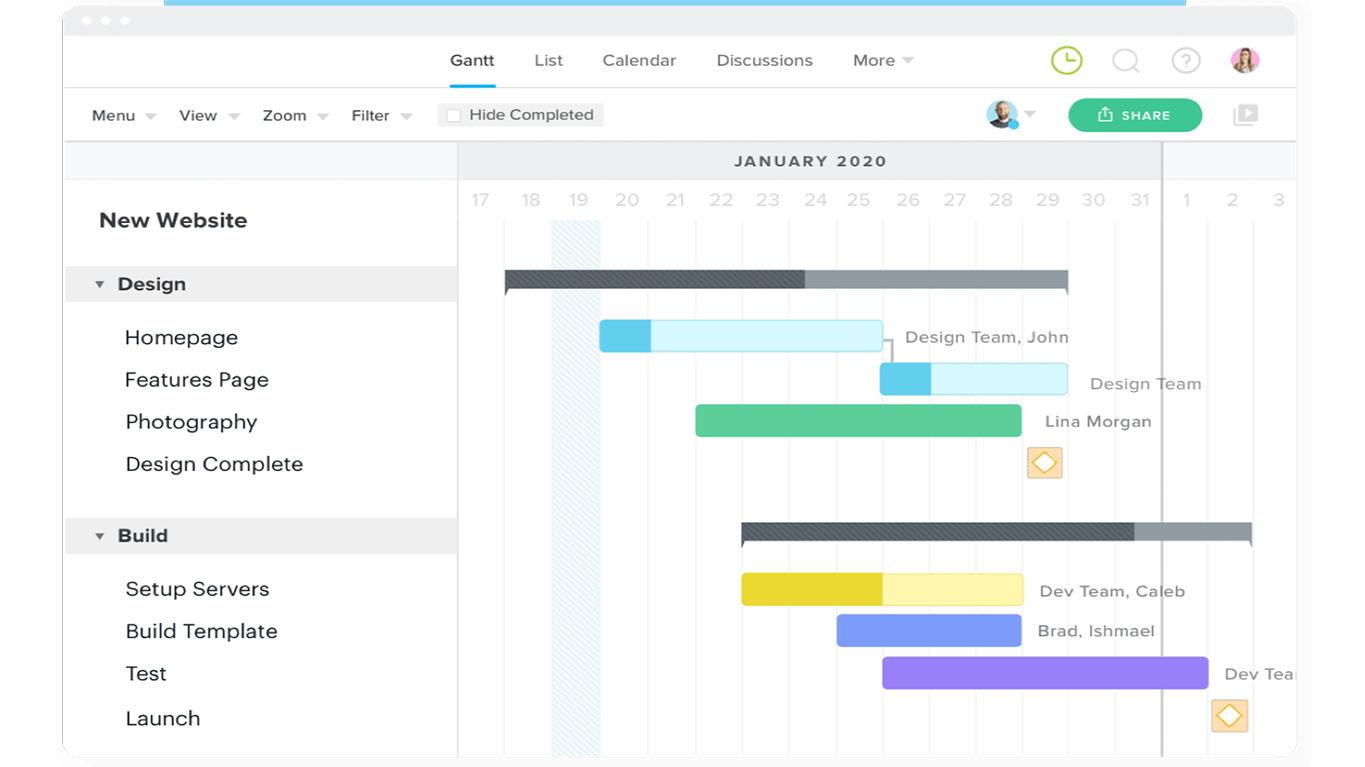Click the green clock time-tracking icon
The width and height of the screenshot is (1365, 767).
click(1067, 61)
